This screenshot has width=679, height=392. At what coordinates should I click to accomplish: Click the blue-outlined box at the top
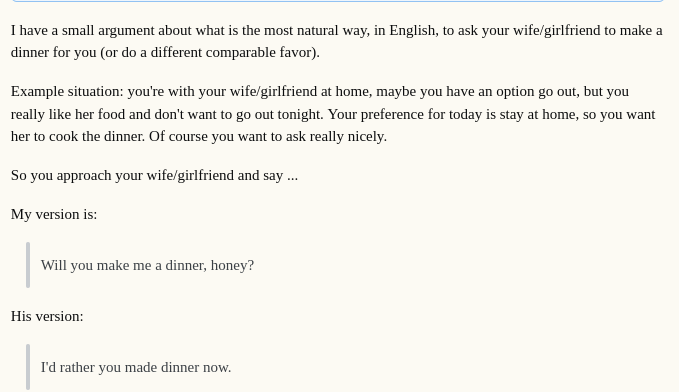[x=338, y=1]
